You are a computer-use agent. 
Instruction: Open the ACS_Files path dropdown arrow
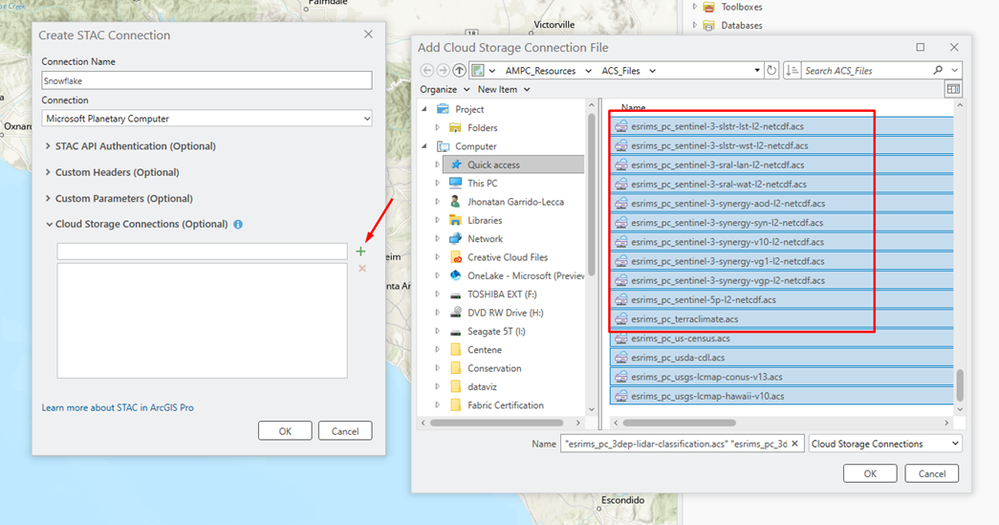point(652,71)
